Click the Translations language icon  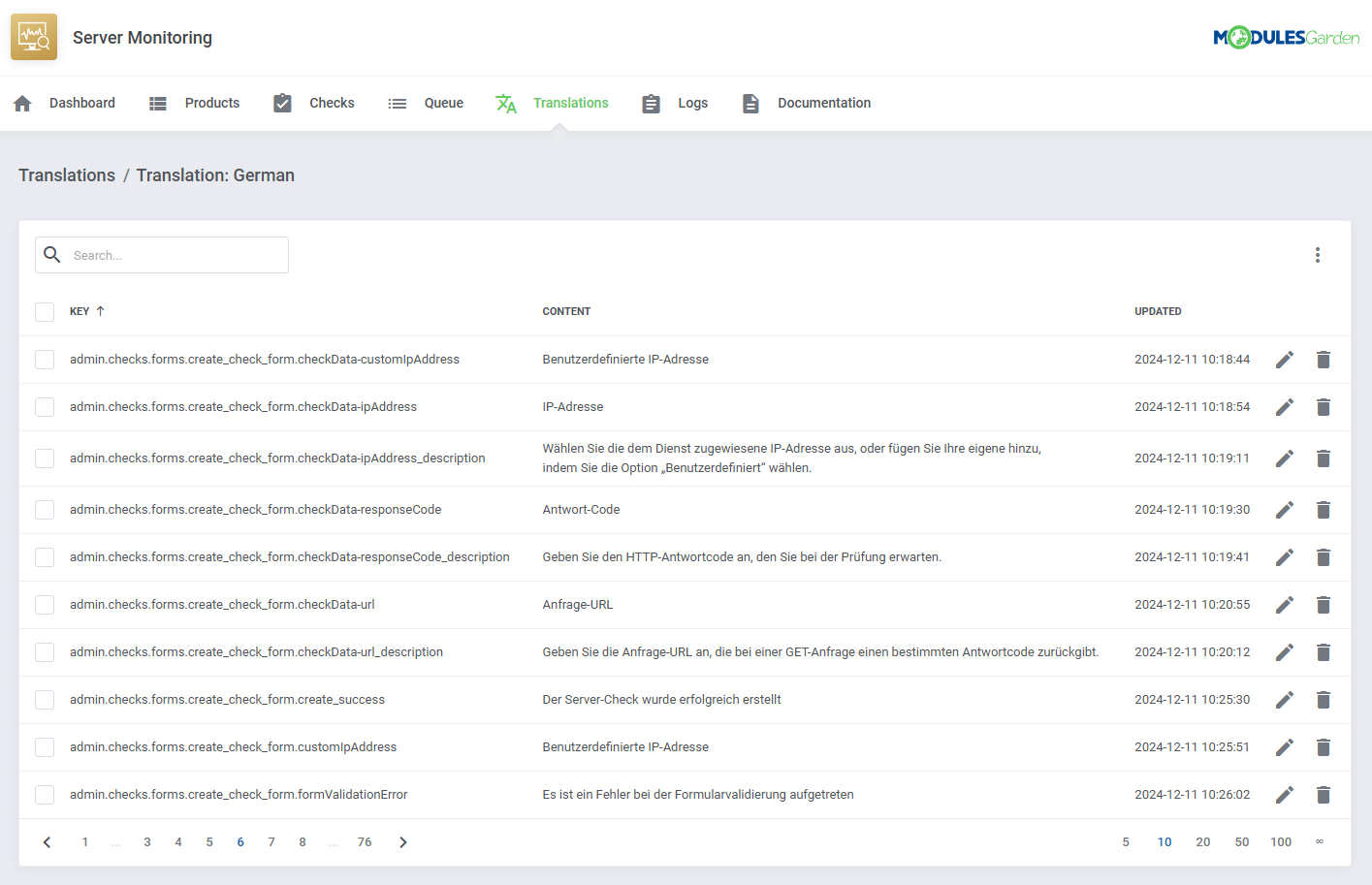click(x=505, y=103)
